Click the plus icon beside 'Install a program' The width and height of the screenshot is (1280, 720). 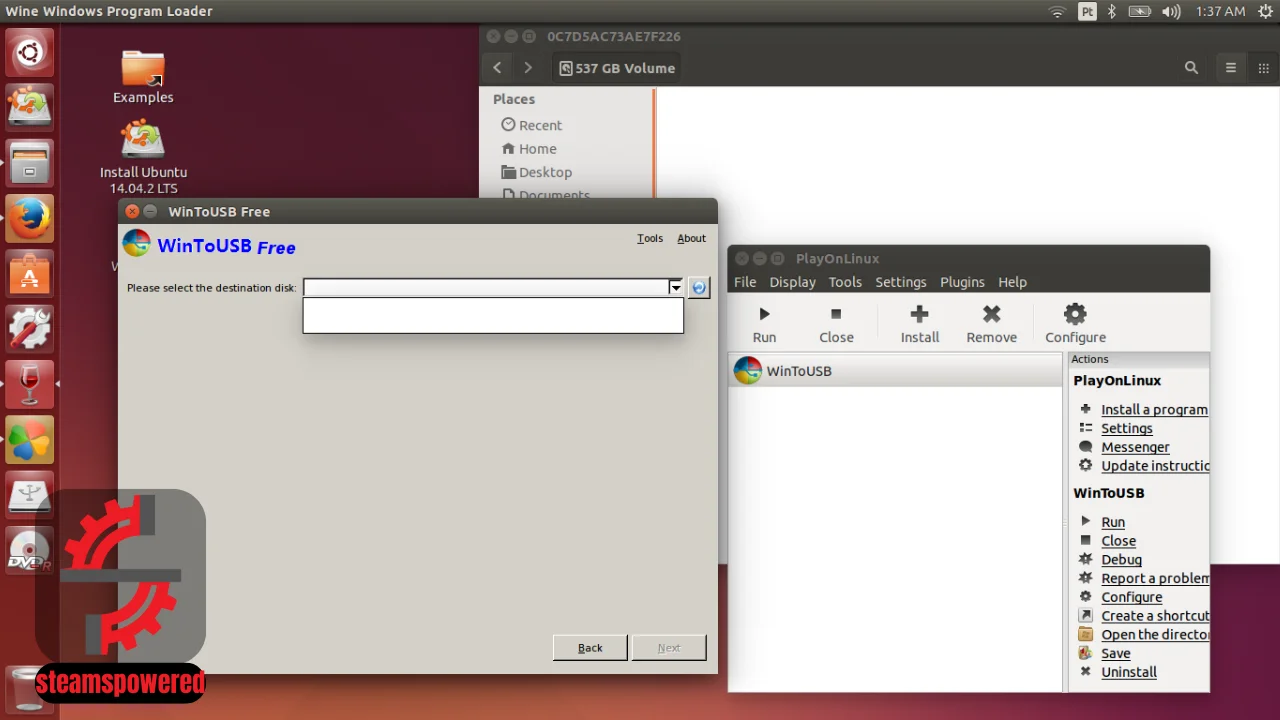point(1086,409)
